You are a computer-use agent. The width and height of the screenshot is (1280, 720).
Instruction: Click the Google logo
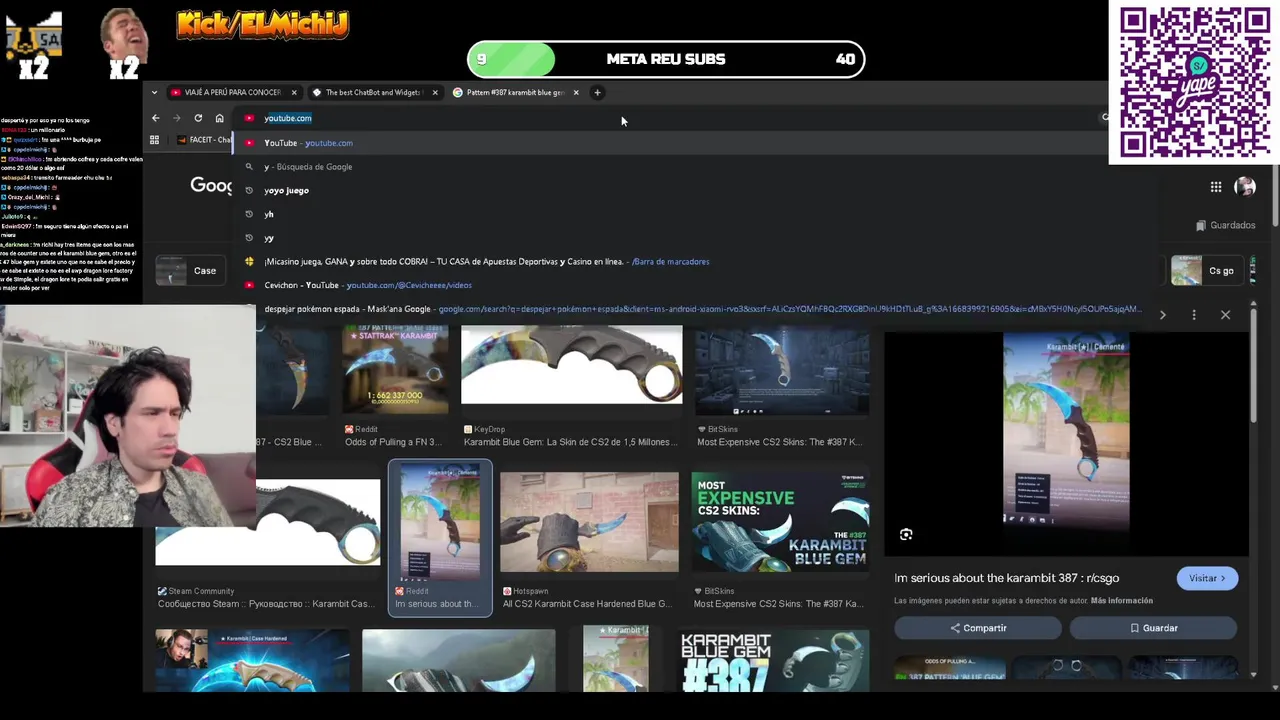(212, 186)
